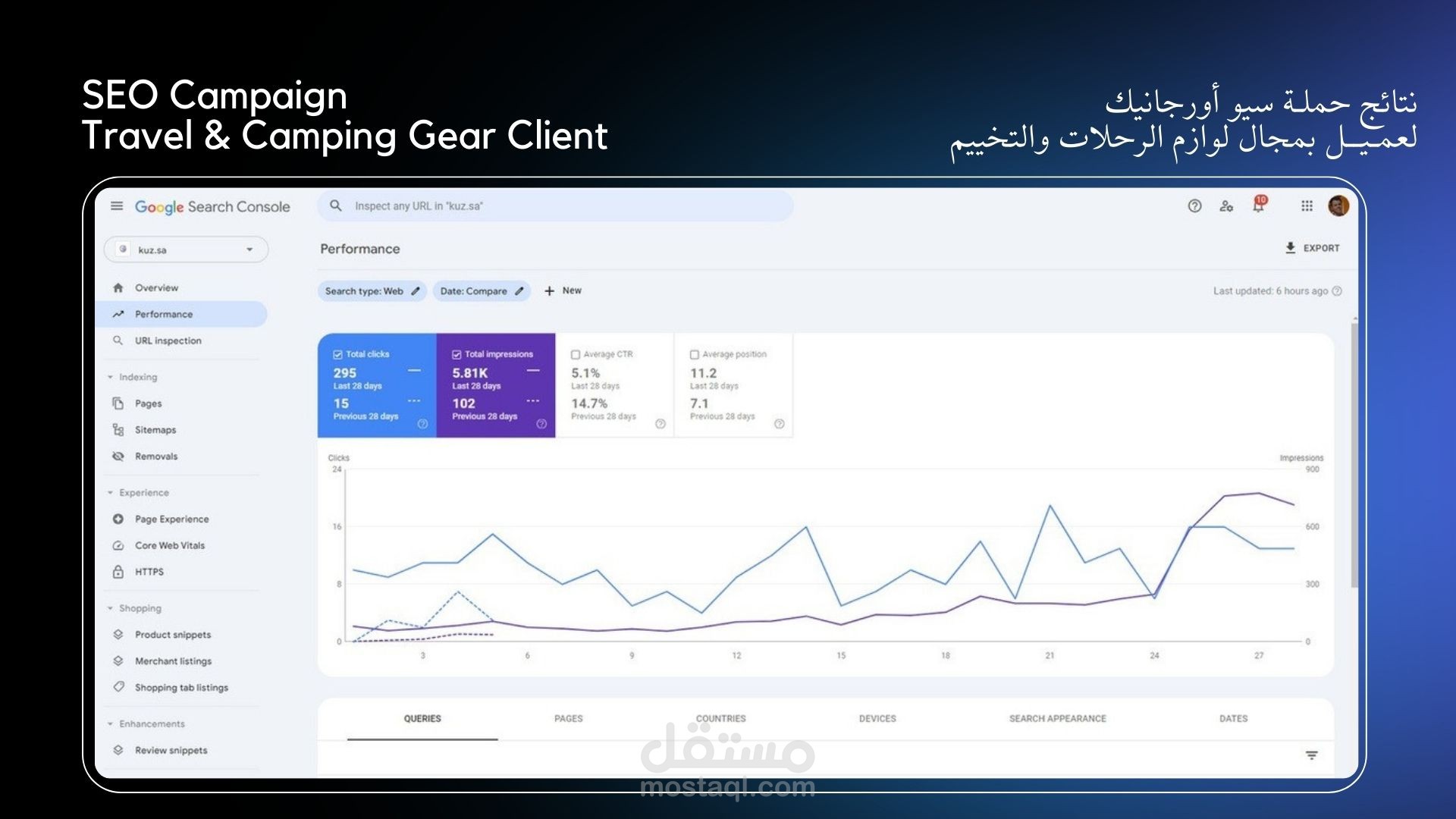1456x819 pixels.
Task: Edit Search type Web filter pencil
Action: click(x=416, y=291)
